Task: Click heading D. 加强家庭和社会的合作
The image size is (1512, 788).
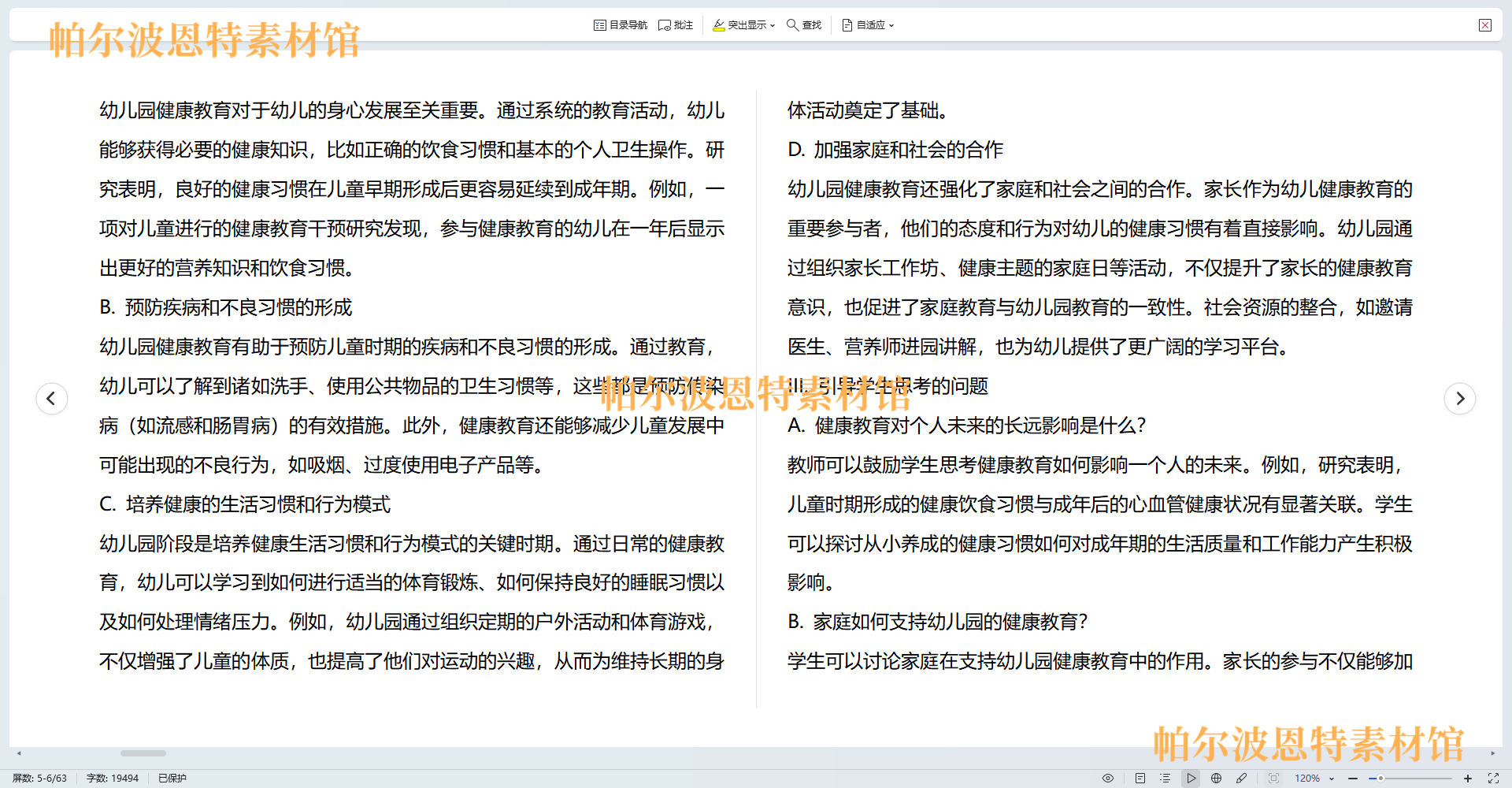Action: pyautogui.click(x=895, y=150)
